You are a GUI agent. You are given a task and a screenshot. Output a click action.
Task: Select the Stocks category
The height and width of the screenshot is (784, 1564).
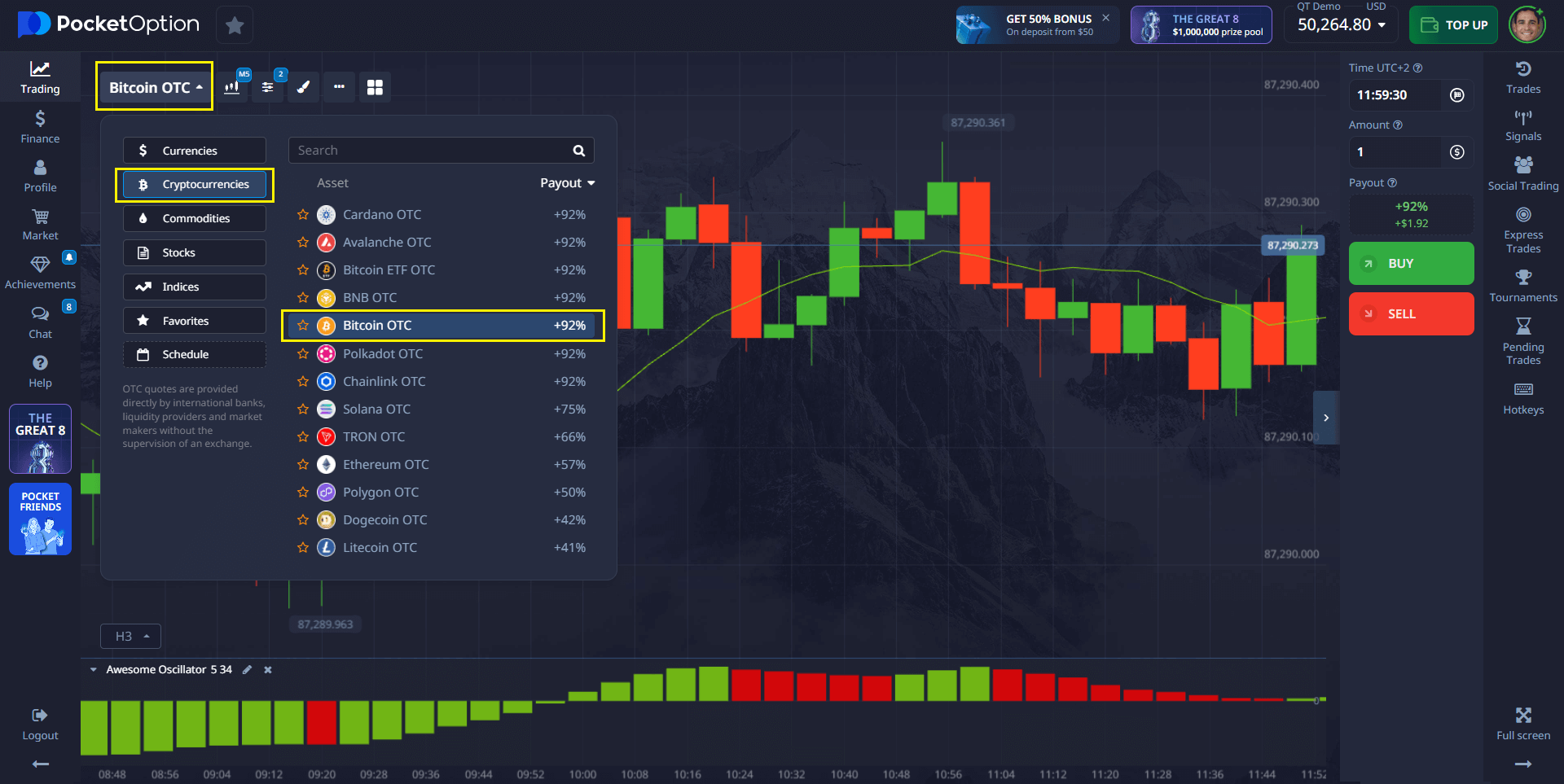(x=195, y=252)
